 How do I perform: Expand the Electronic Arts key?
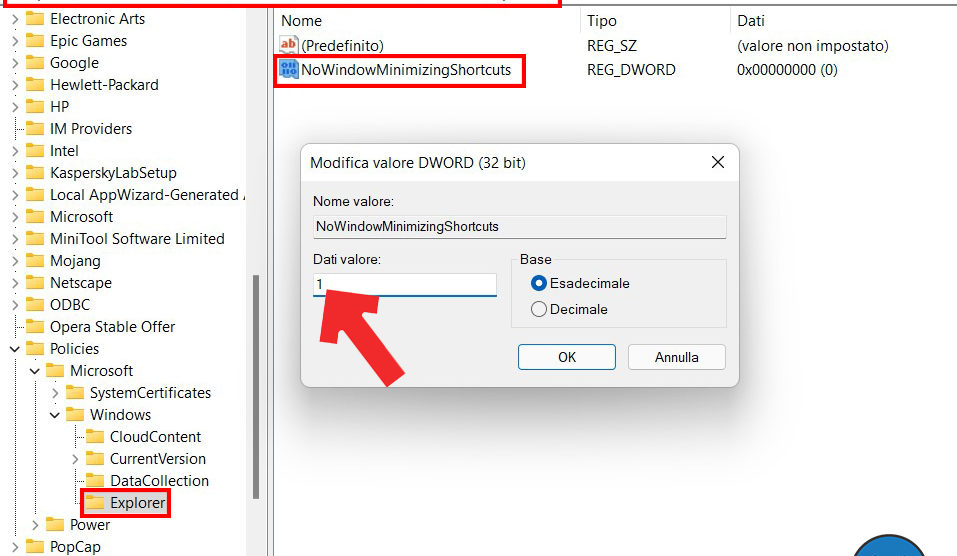15,20
